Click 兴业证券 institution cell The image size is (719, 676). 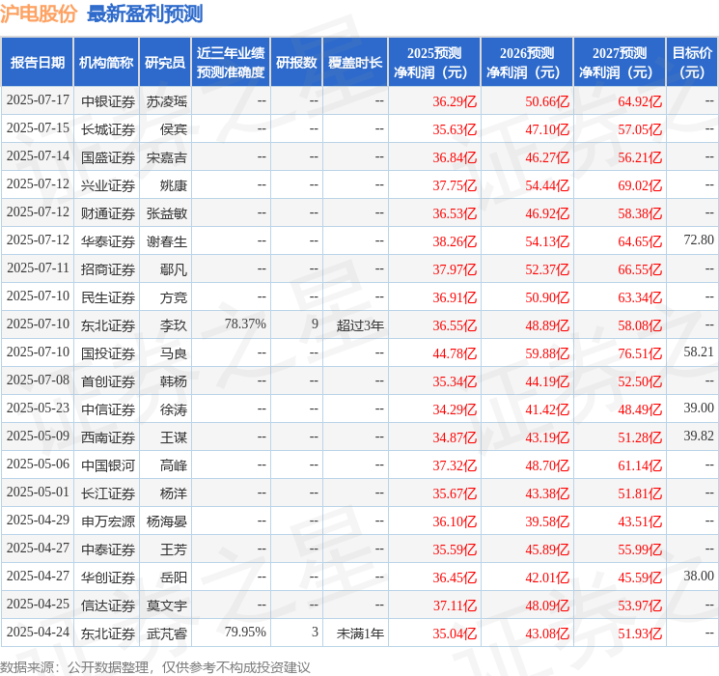pos(108,185)
